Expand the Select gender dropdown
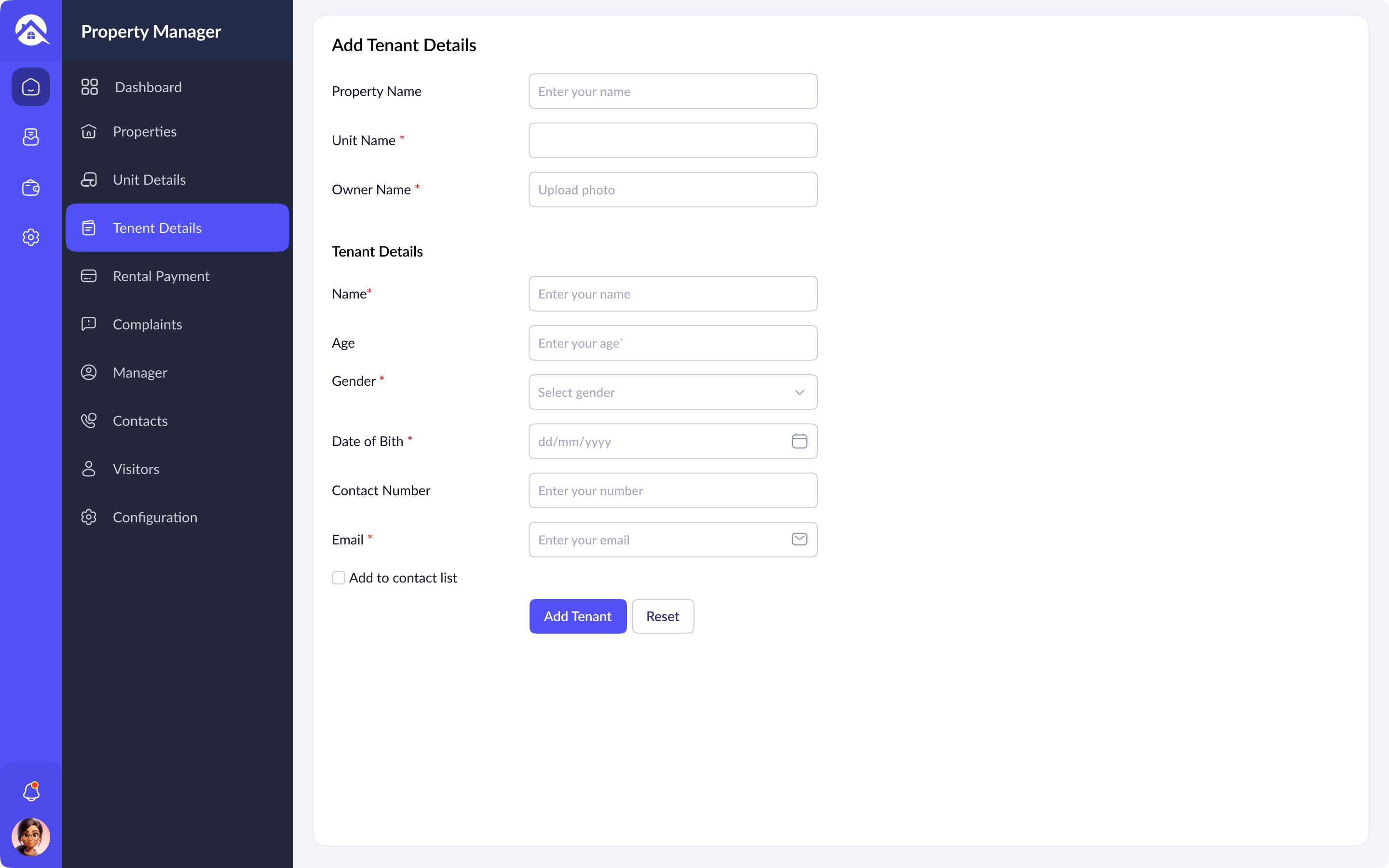The width and height of the screenshot is (1389, 868). [x=673, y=392]
